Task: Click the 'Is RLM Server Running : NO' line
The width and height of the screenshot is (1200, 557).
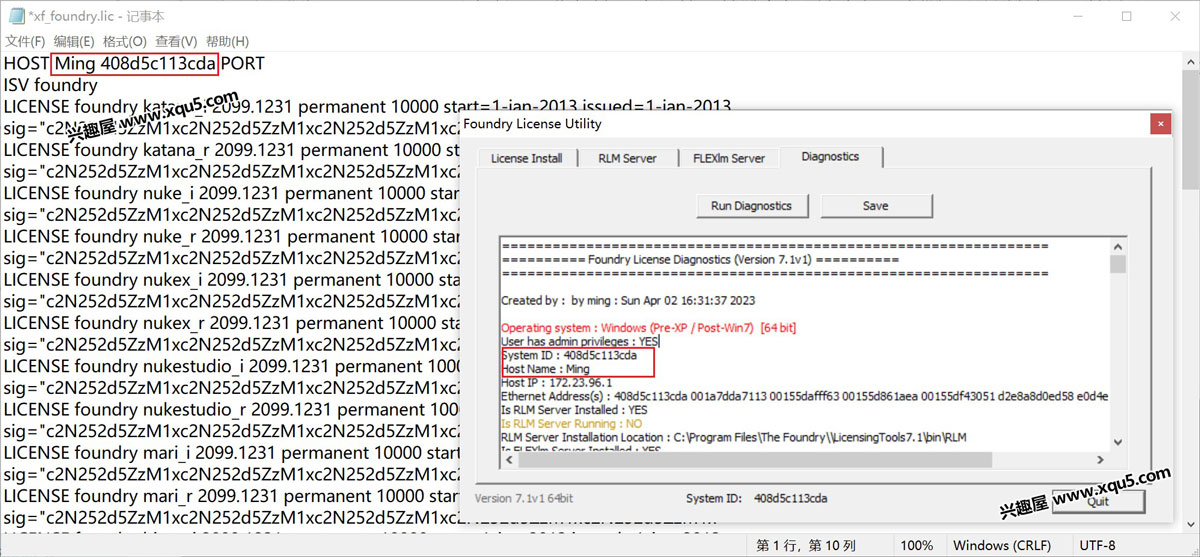Action: (x=571, y=424)
